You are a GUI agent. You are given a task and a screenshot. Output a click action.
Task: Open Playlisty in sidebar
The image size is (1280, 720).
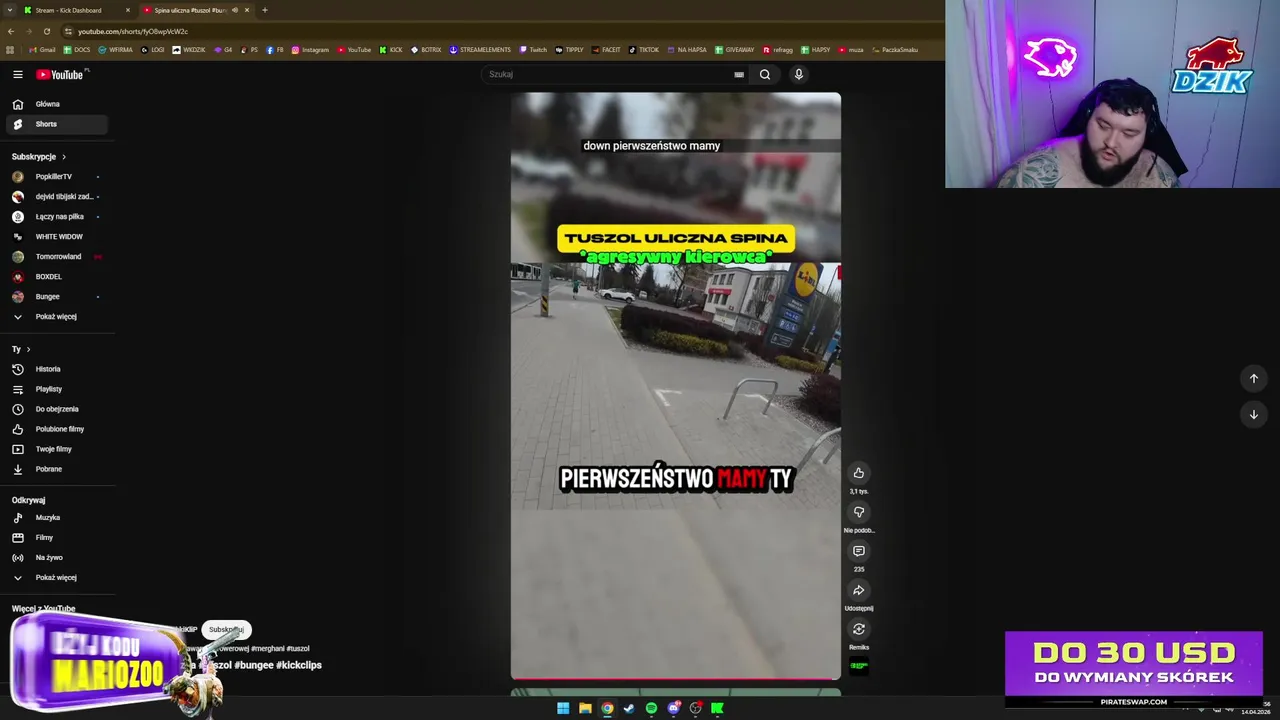[x=57, y=389]
